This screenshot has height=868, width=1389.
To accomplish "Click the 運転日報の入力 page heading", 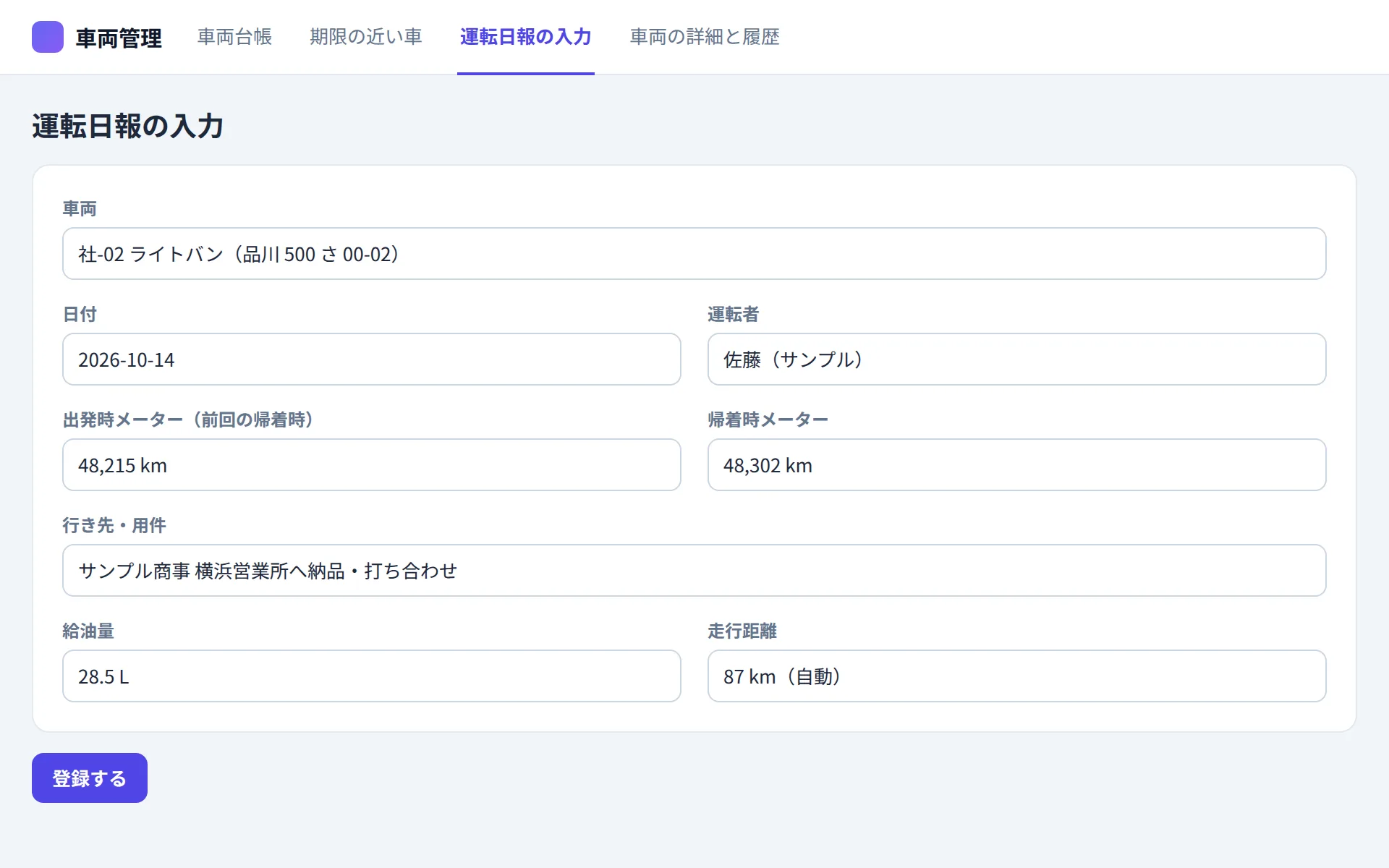I will 127,127.
